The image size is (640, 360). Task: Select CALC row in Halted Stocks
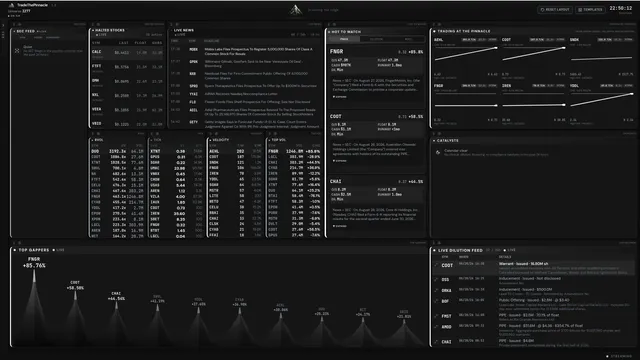[127, 53]
